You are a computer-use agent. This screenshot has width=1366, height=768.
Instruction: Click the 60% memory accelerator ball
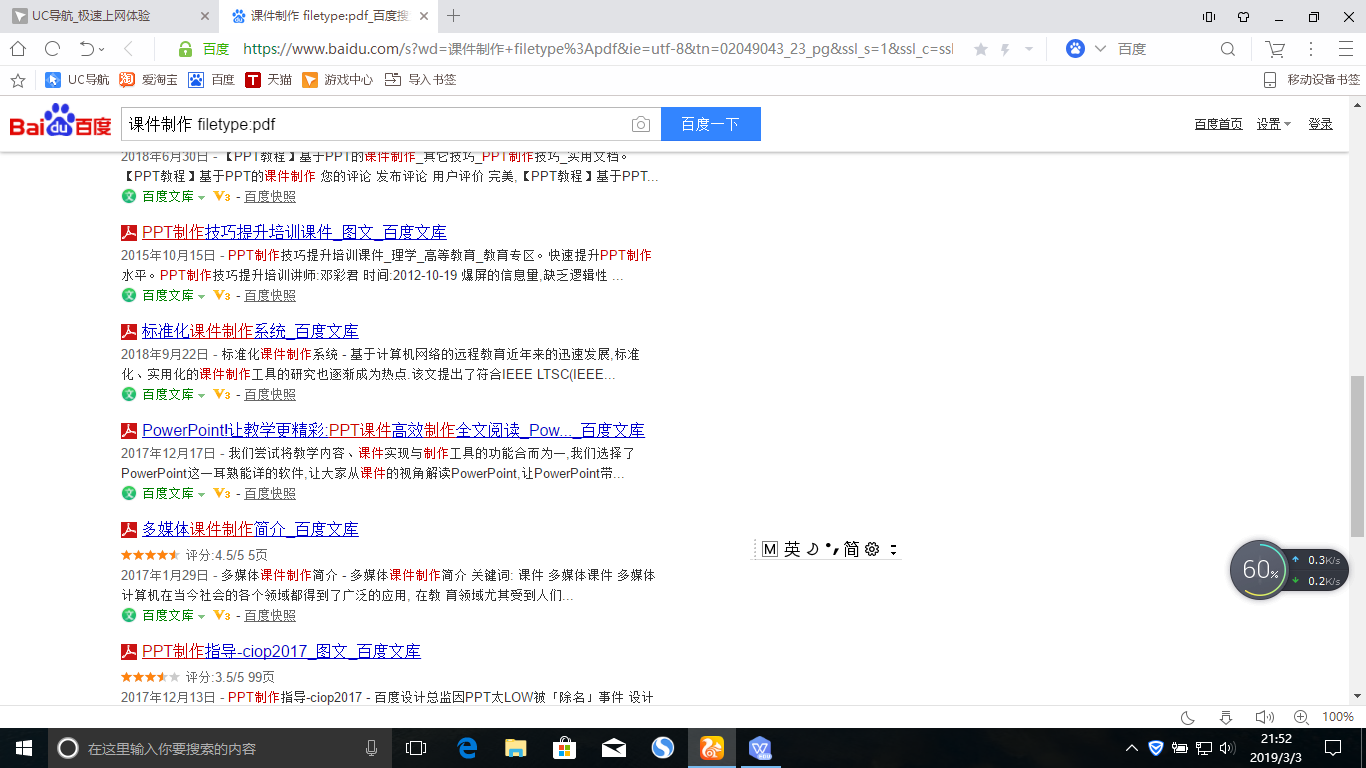(x=1260, y=570)
